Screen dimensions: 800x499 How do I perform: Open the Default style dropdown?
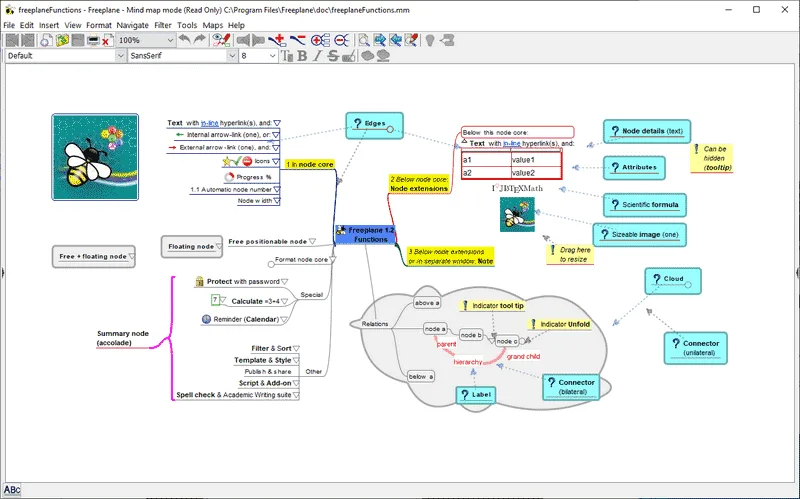120,56
